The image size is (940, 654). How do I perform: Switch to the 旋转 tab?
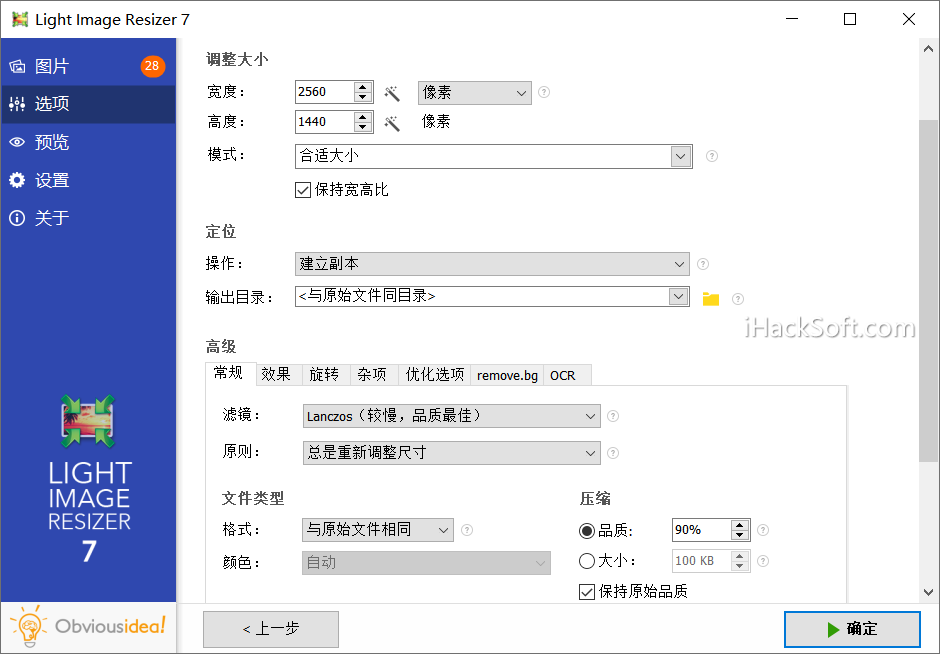325,375
